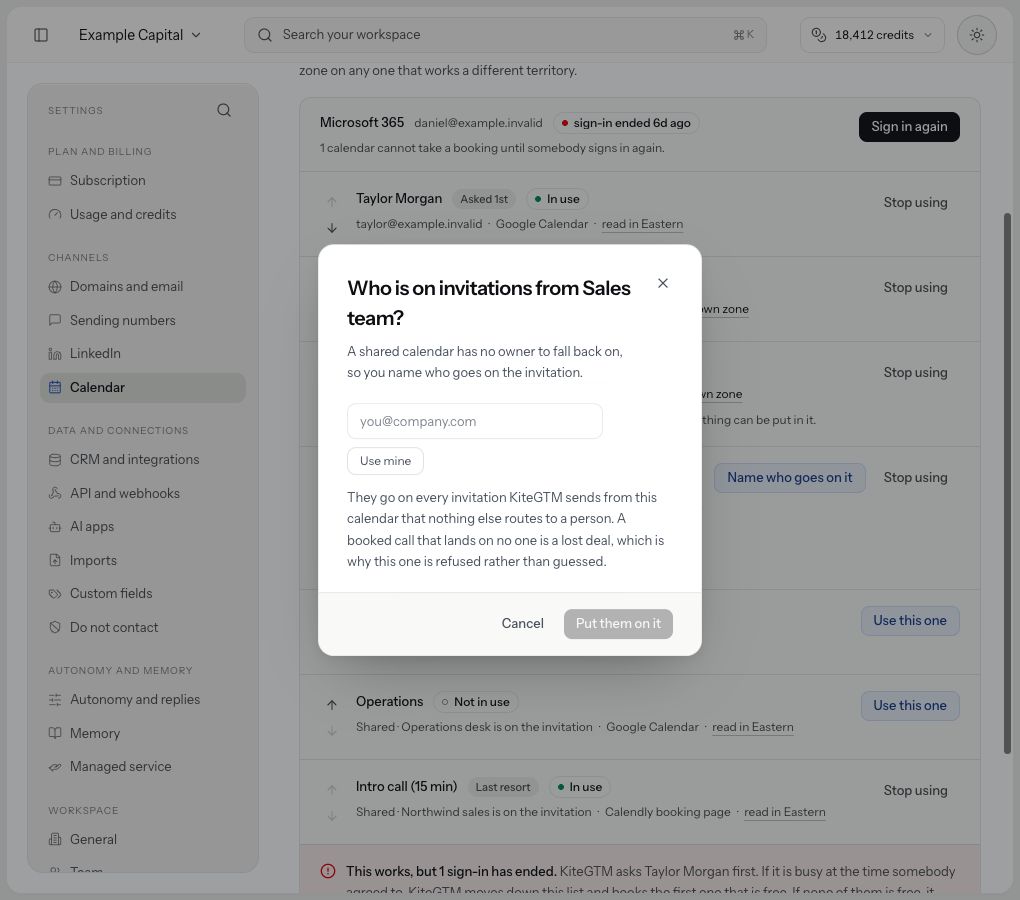Click the you@company.com email field

coord(474,421)
